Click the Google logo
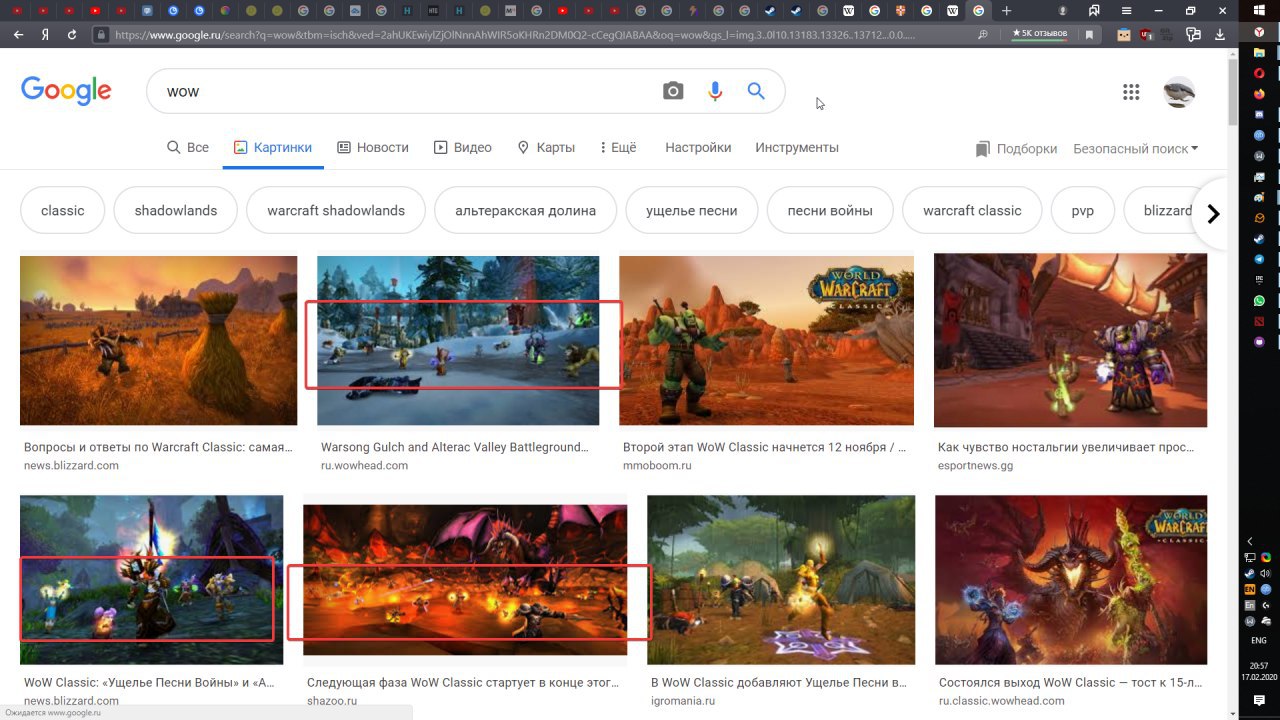 tap(66, 90)
